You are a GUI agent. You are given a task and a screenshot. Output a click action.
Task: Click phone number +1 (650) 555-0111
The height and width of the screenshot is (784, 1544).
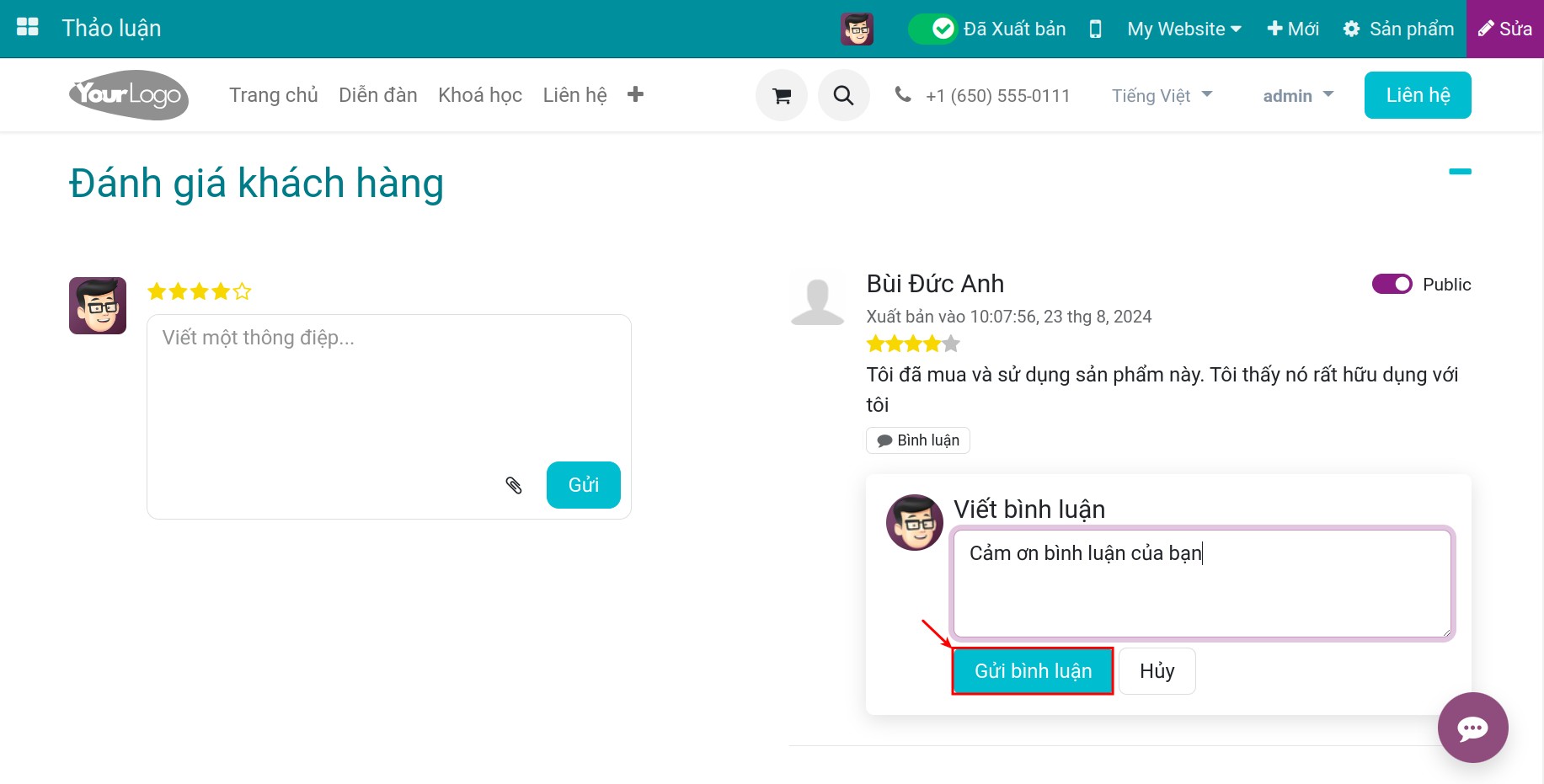click(998, 96)
